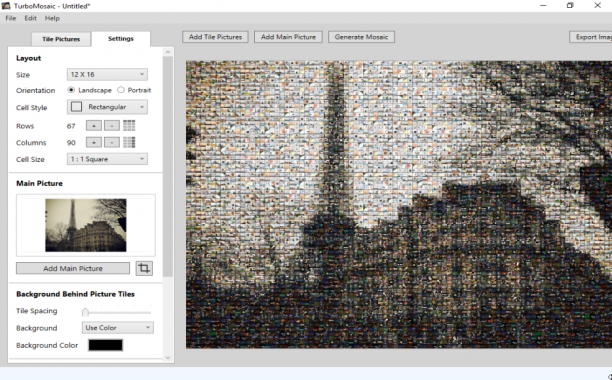Increase Columns with the plus button
The height and width of the screenshot is (380, 612).
click(94, 142)
